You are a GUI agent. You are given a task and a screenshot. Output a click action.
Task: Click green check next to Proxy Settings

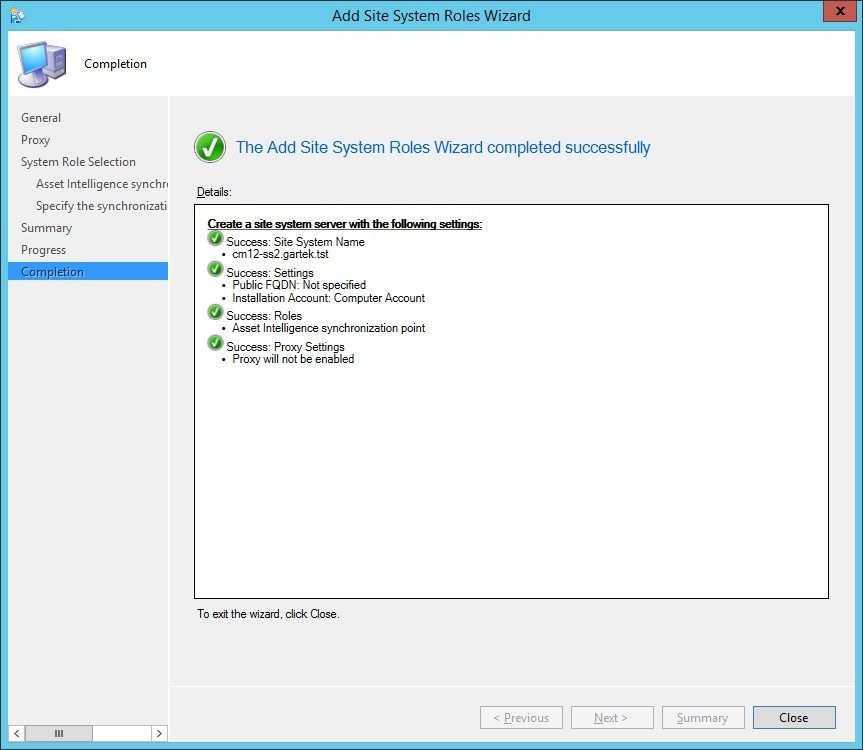pyautogui.click(x=215, y=343)
